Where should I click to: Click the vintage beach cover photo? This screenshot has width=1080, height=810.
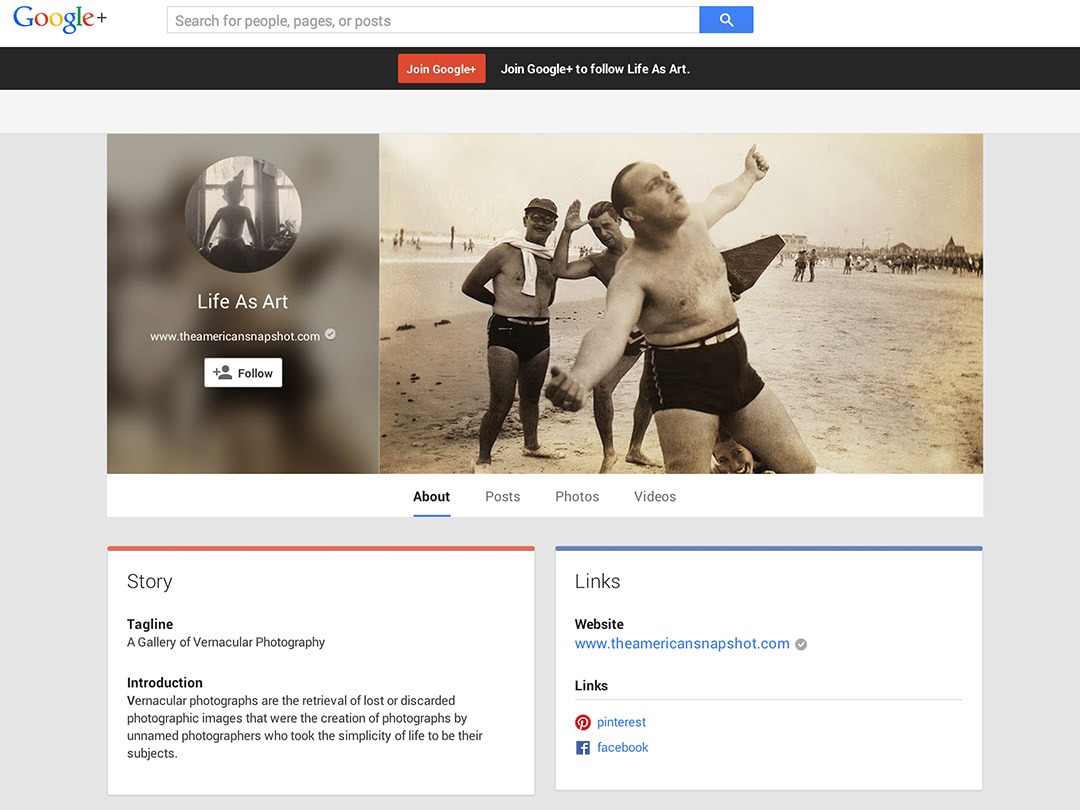(681, 304)
